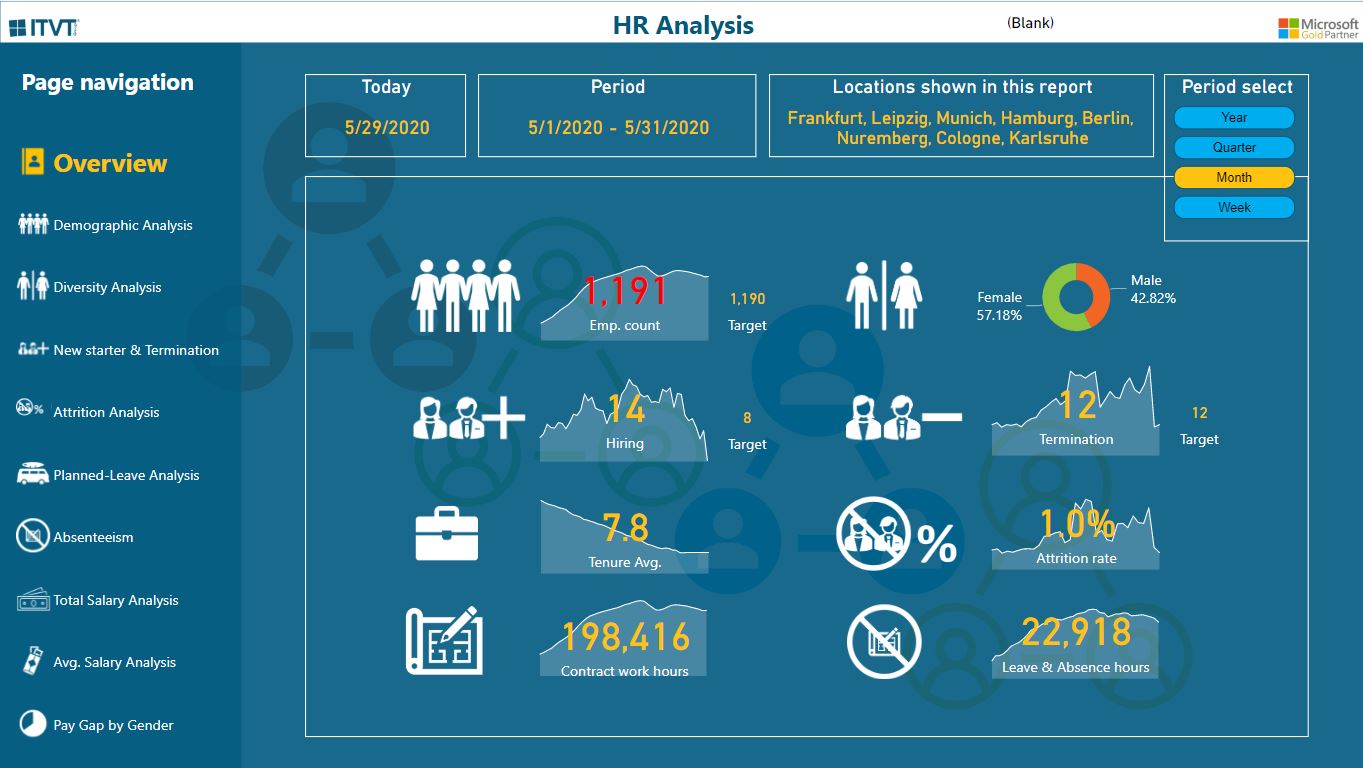The image size is (1363, 768).
Task: Open Pay Gap by Gender page
Action: [x=113, y=725]
